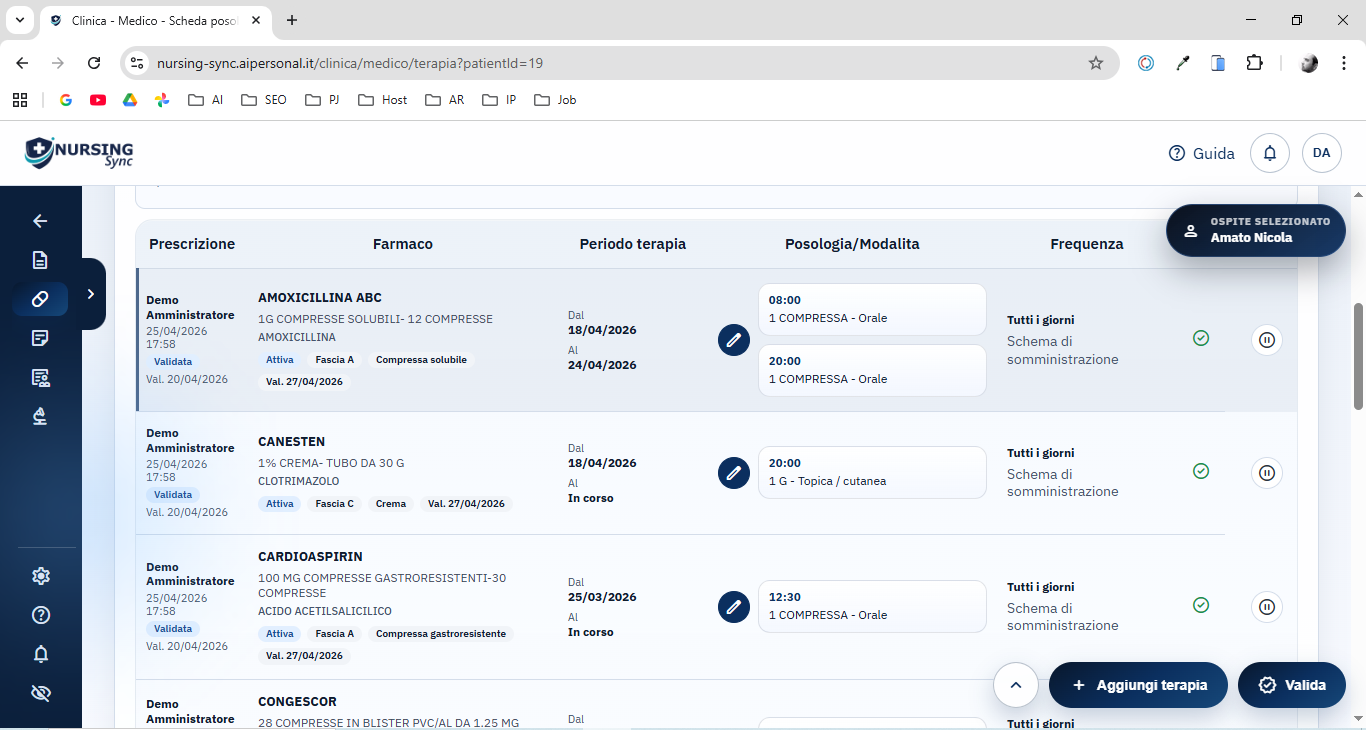Open the settings gear in the sidebar
Image resolution: width=1366 pixels, height=730 pixels.
pyautogui.click(x=40, y=576)
